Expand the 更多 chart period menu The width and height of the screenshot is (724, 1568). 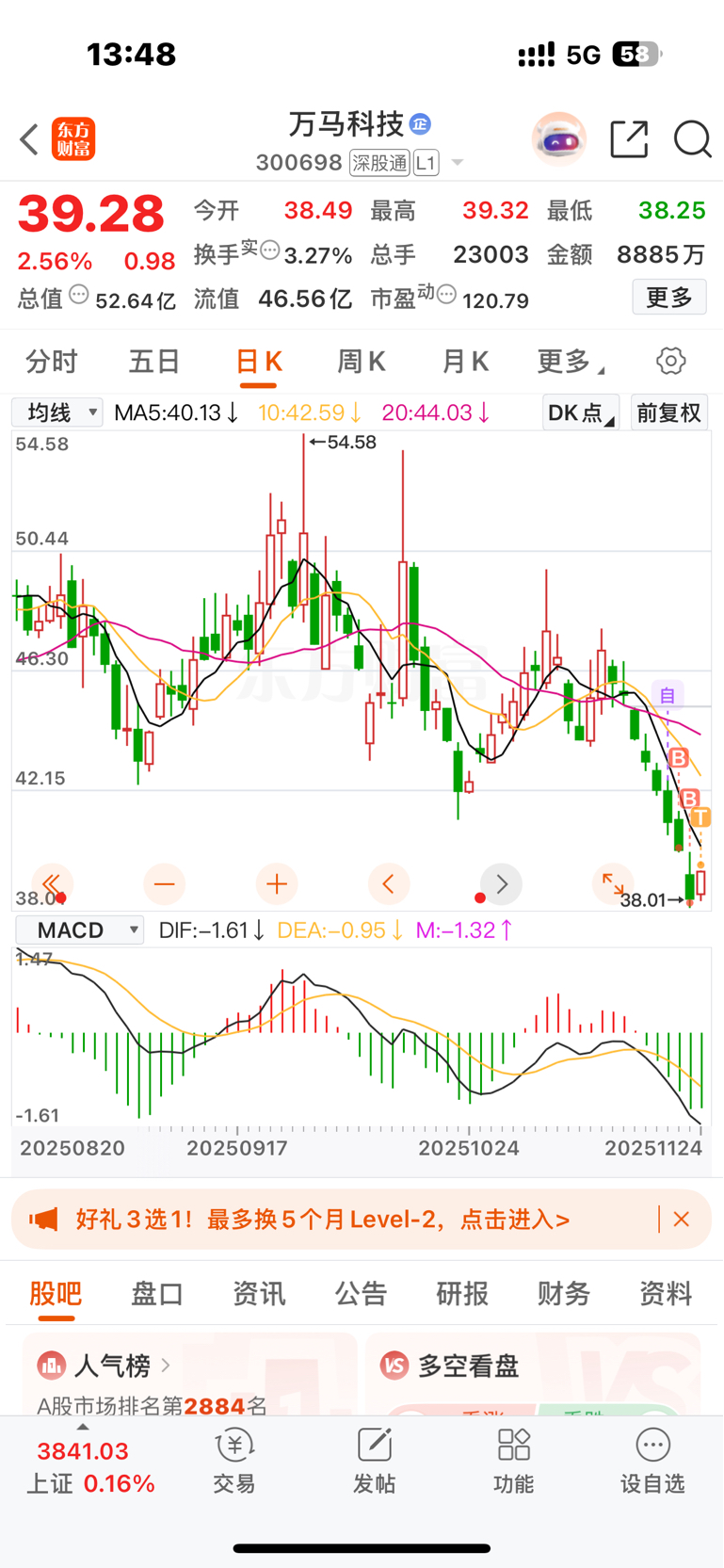click(x=571, y=362)
